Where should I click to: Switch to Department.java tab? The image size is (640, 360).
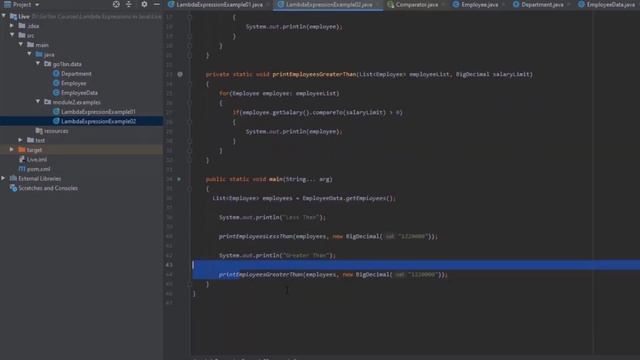click(542, 4)
